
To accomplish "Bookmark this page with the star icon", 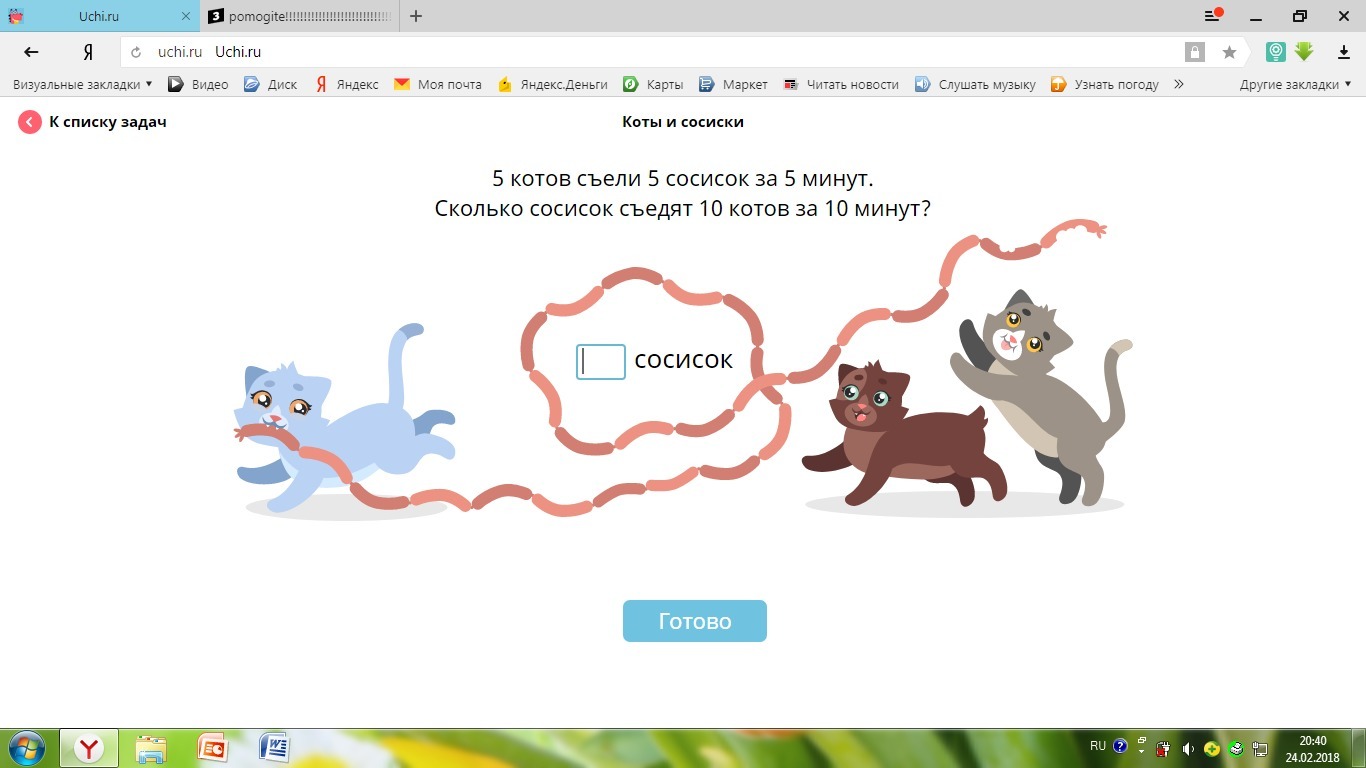I will click(1229, 52).
